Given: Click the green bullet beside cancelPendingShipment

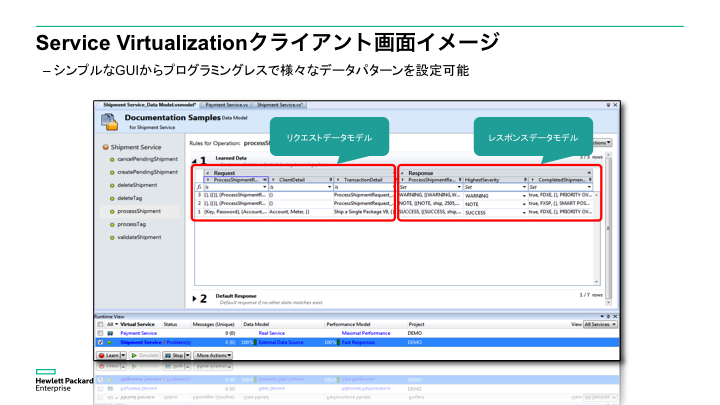Looking at the screenshot, I should [x=112, y=159].
